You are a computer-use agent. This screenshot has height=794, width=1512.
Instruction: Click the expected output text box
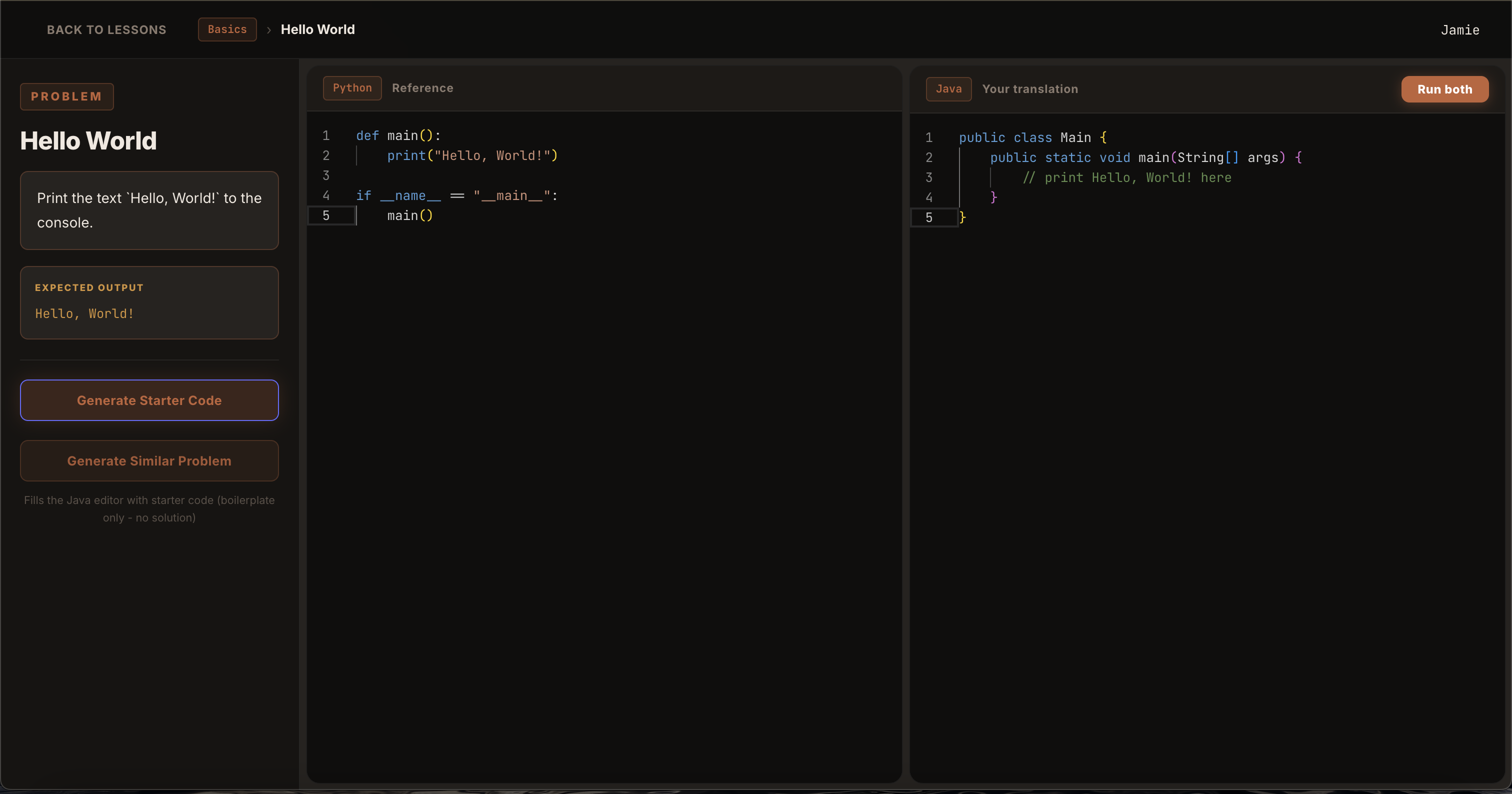pos(149,303)
